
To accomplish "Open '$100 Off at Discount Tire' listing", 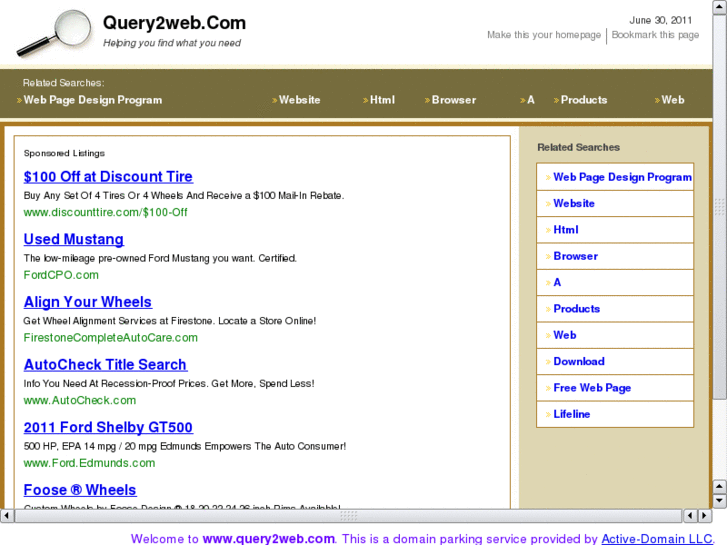I will 108,177.
